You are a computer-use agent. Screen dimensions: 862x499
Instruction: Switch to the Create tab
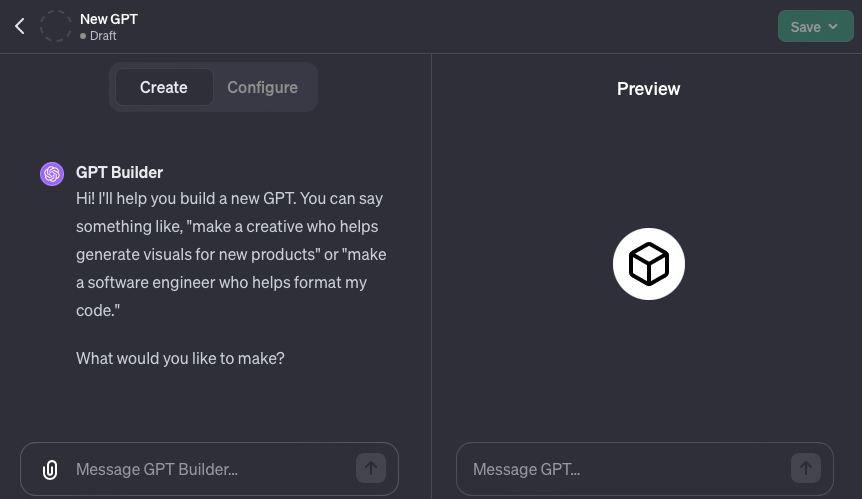pyautogui.click(x=164, y=87)
